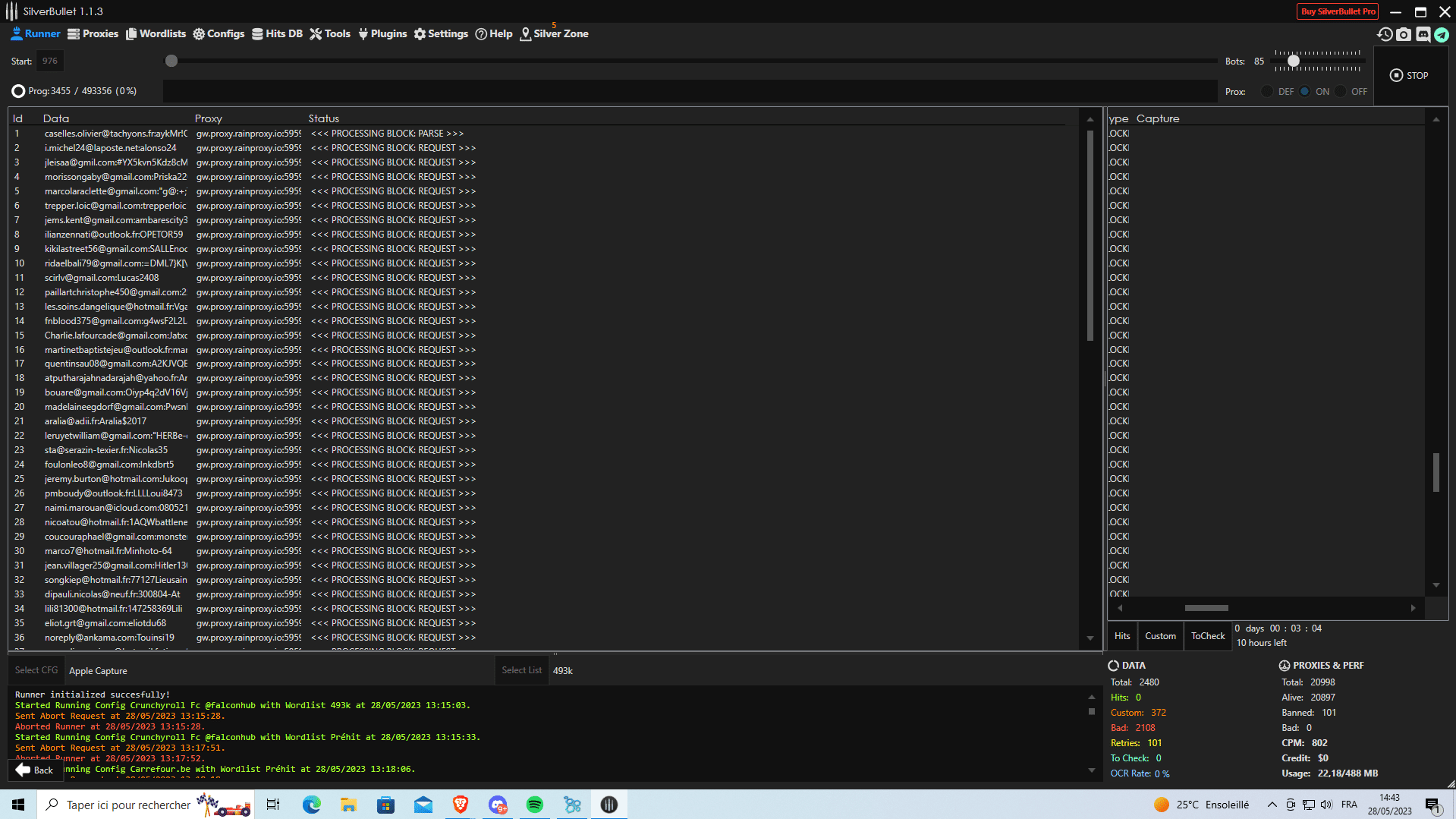Open the Tools menu
Screen dimensions: 1456x819
click(x=330, y=34)
